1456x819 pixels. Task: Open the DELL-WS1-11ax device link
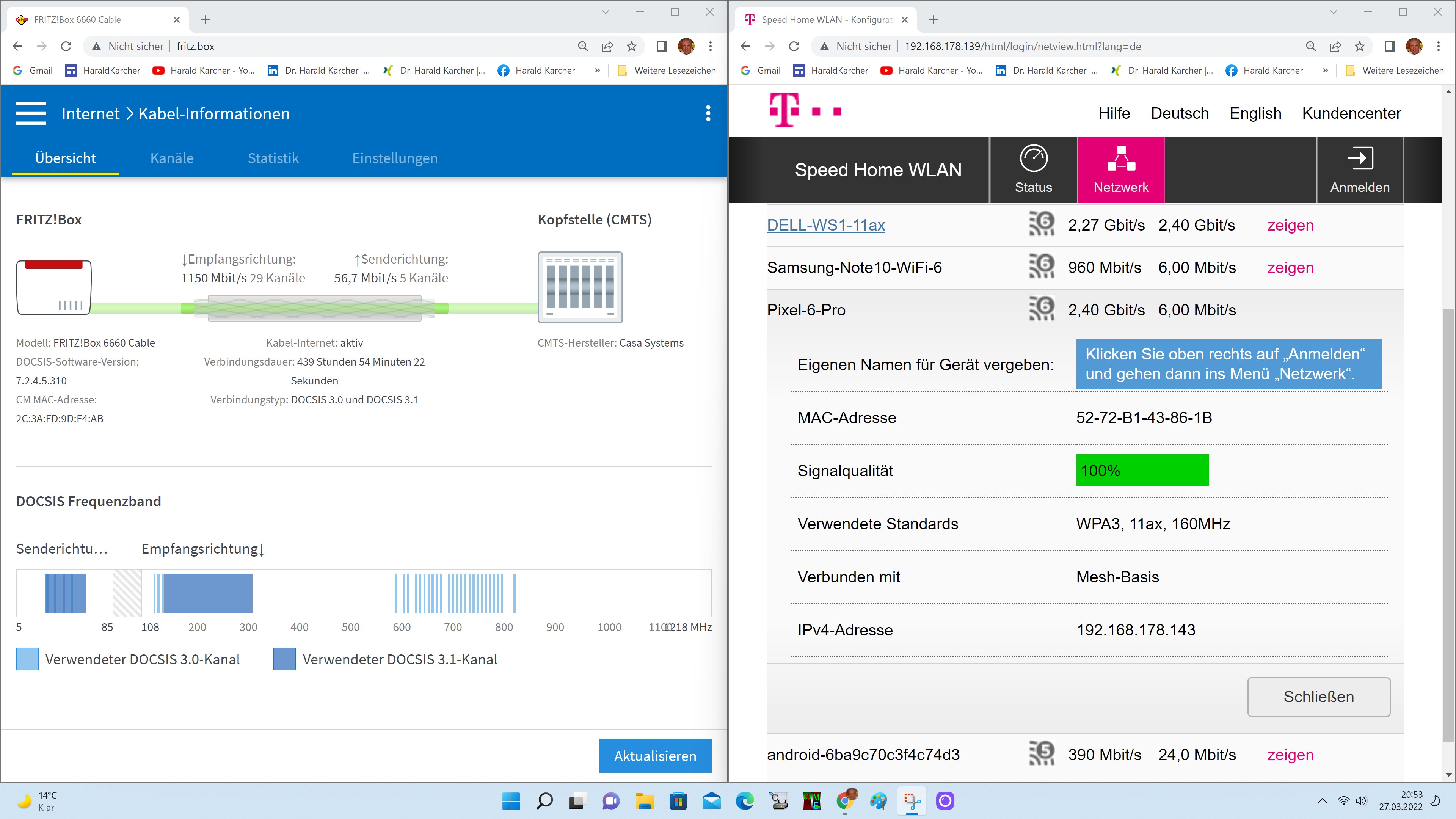click(x=826, y=225)
